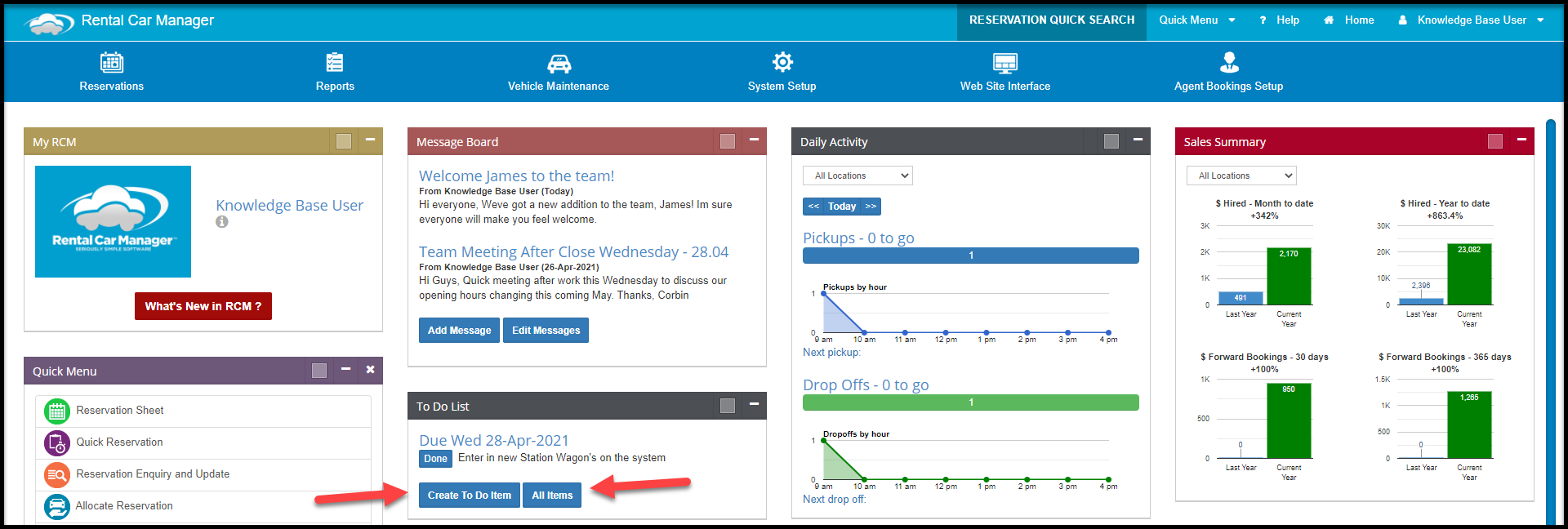This screenshot has height=529, width=1568.
Task: Click the Rental Car Manager cloud logo in header
Action: [x=51, y=24]
